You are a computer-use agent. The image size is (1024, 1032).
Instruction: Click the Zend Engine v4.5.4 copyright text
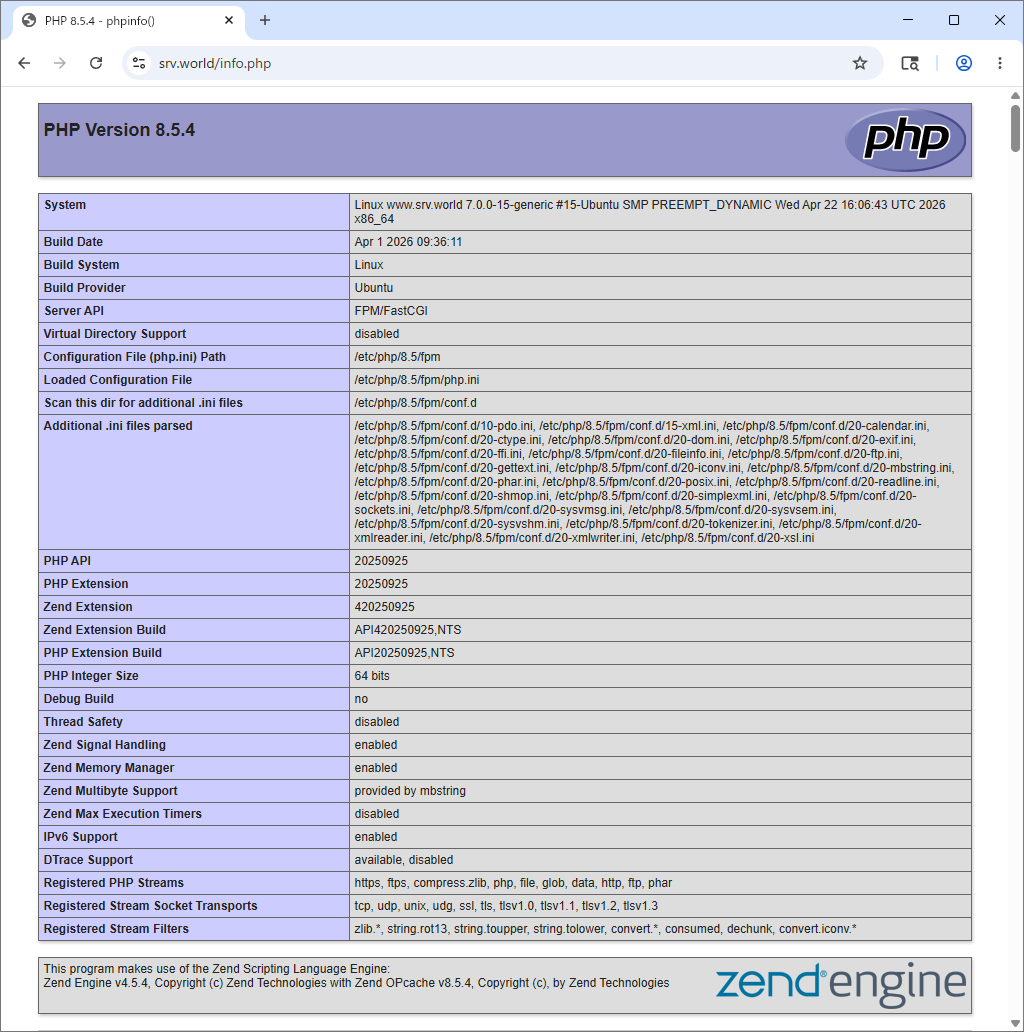point(356,983)
